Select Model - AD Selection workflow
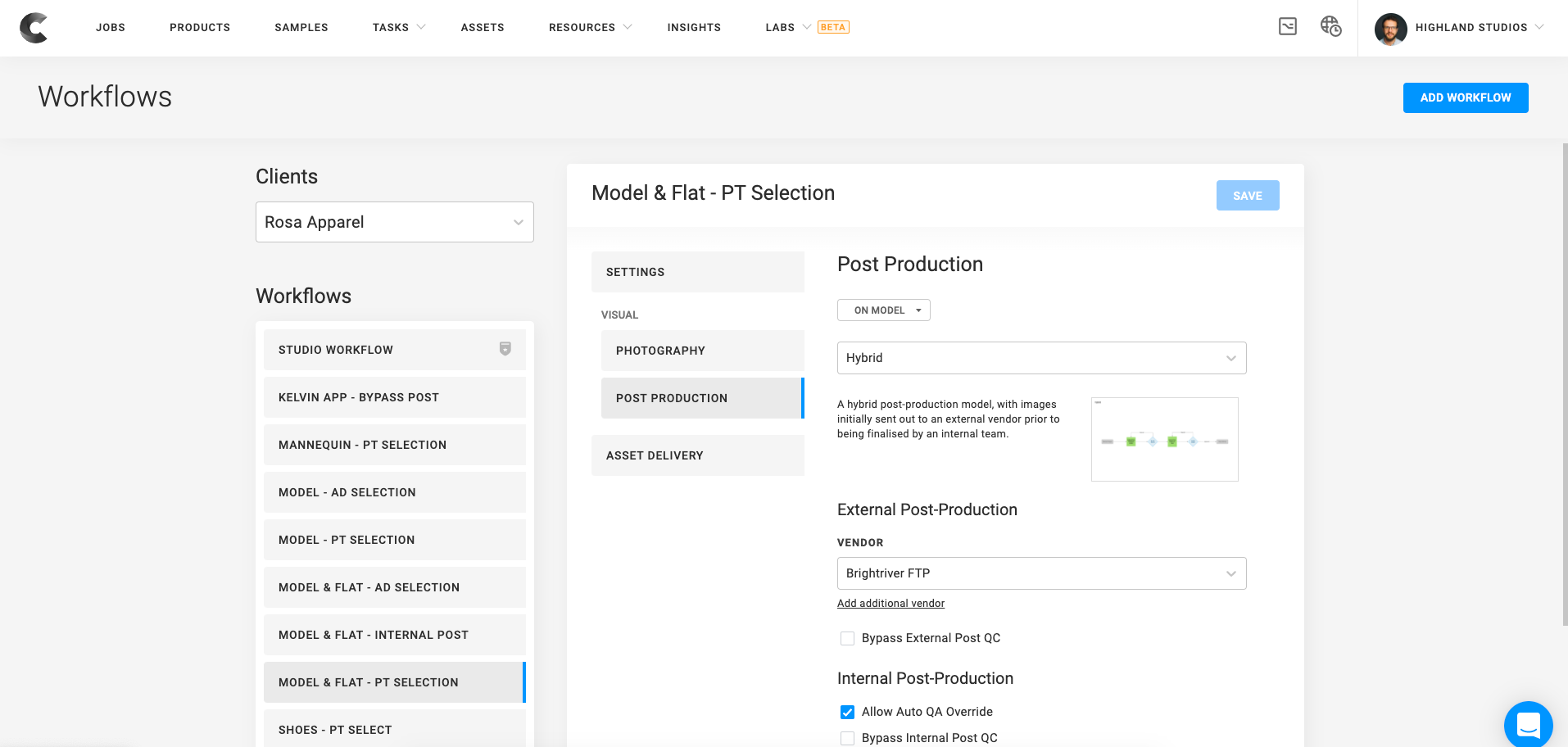Viewport: 1568px width, 747px height. click(x=395, y=492)
